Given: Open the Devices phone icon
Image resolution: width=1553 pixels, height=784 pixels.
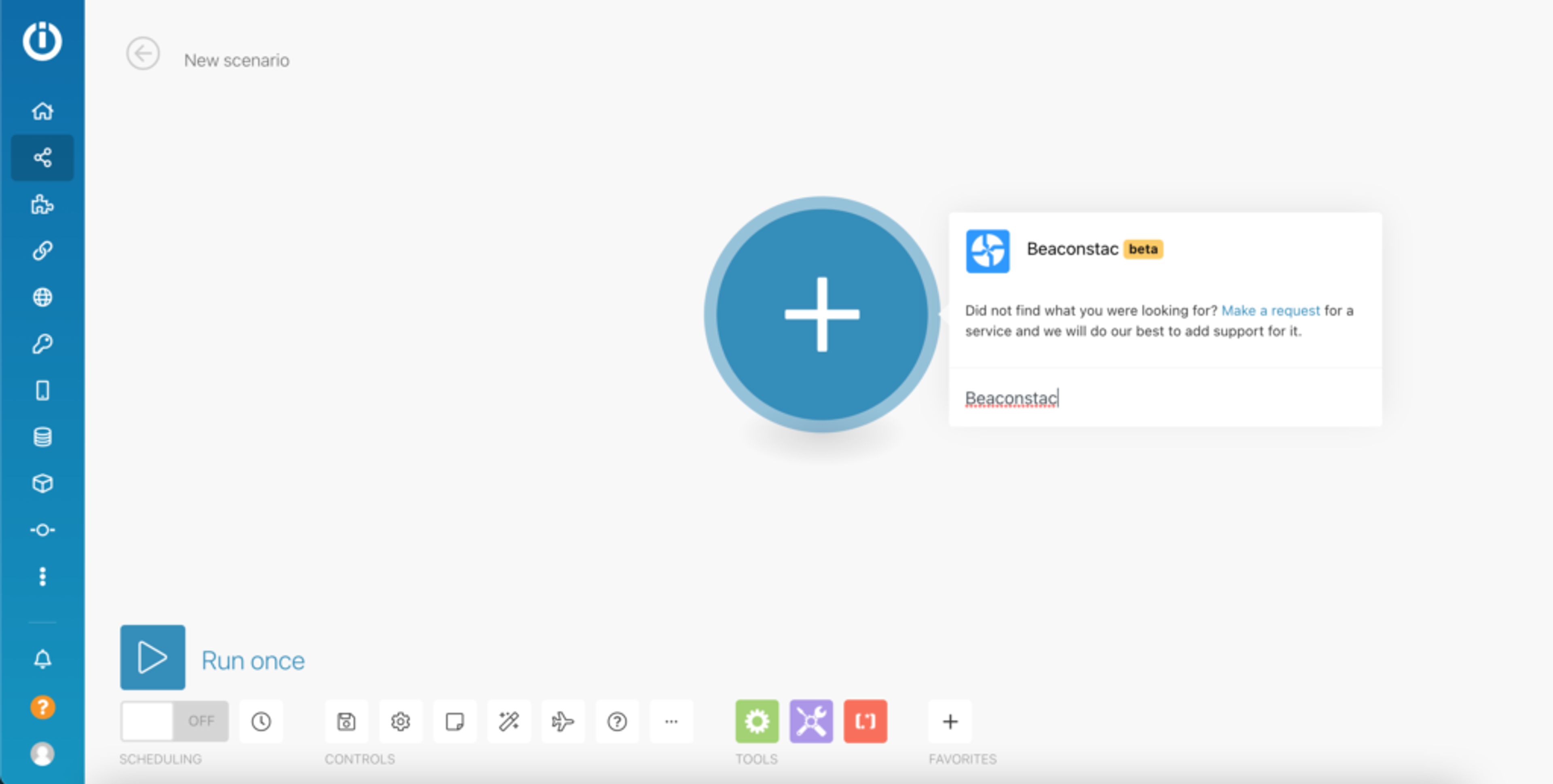Looking at the screenshot, I should (x=42, y=391).
